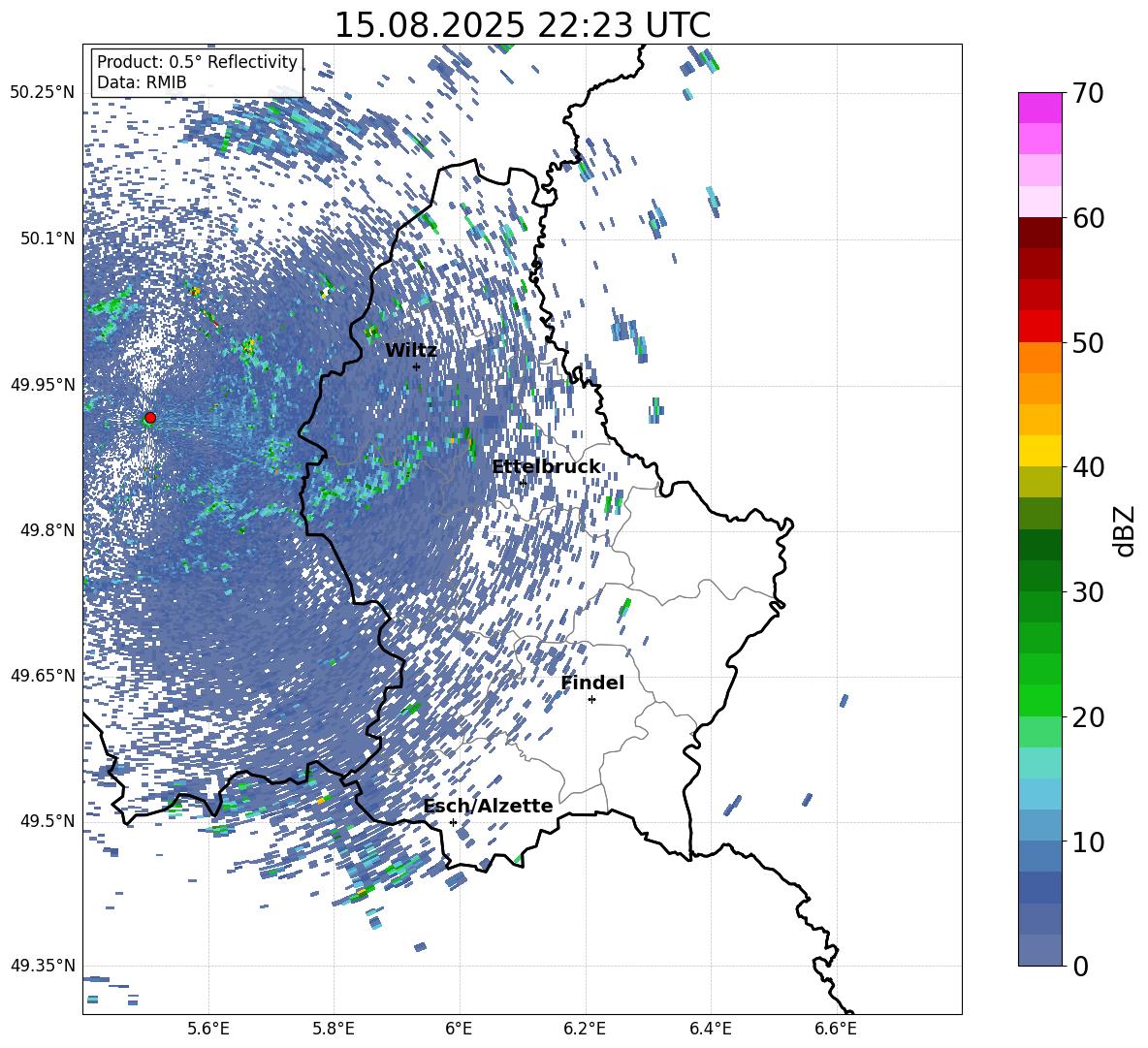Click the 10 tick on colorbar
The height and width of the screenshot is (1048, 1148).
click(x=1088, y=842)
